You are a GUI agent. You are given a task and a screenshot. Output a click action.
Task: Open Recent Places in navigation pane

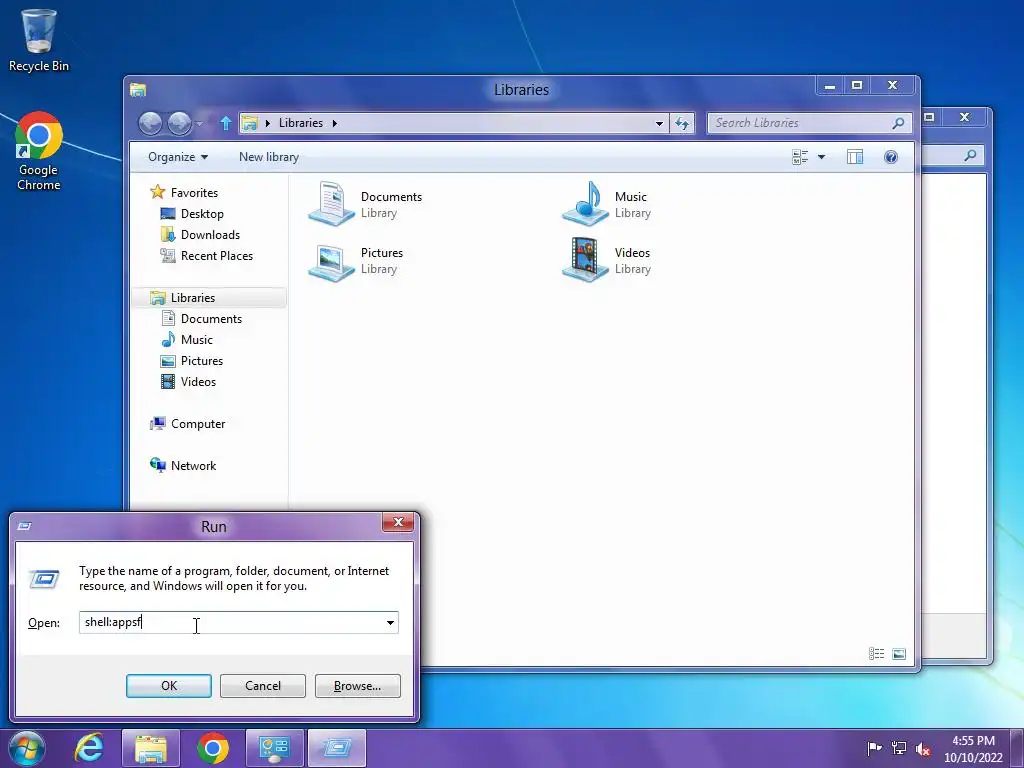[217, 255]
